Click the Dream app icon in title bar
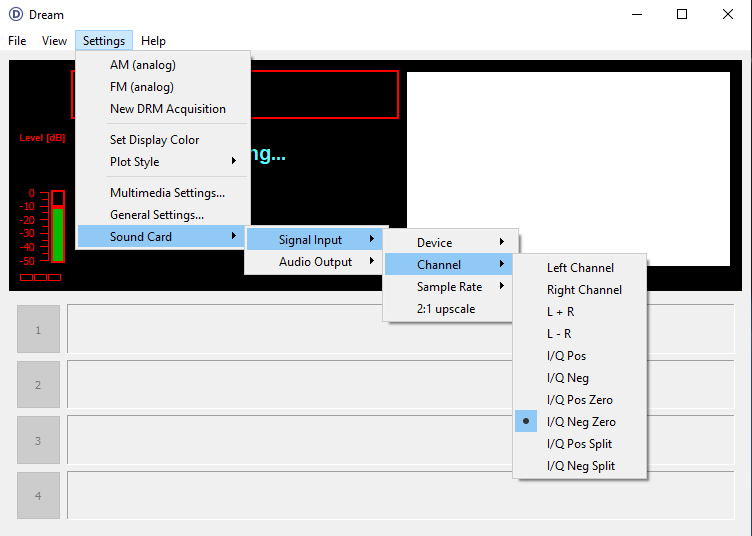The image size is (752, 536). point(15,15)
